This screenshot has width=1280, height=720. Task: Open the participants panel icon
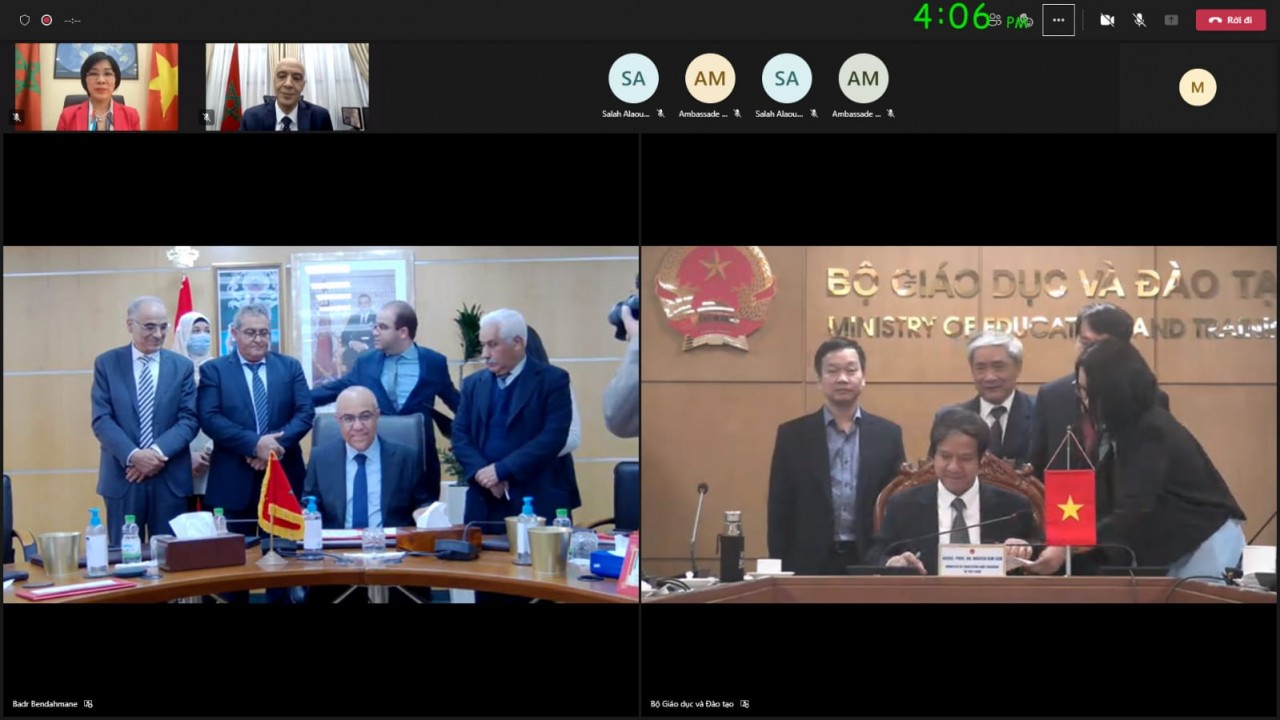point(994,20)
